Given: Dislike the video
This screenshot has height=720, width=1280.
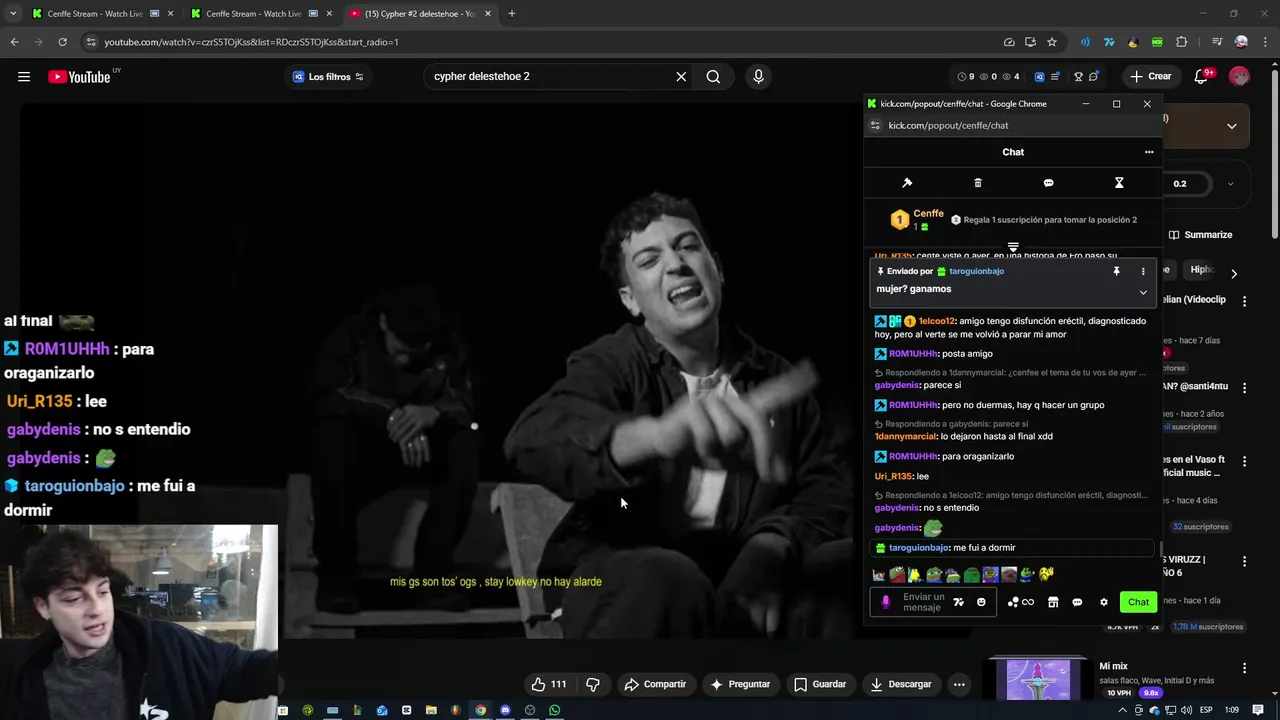Looking at the screenshot, I should point(593,684).
